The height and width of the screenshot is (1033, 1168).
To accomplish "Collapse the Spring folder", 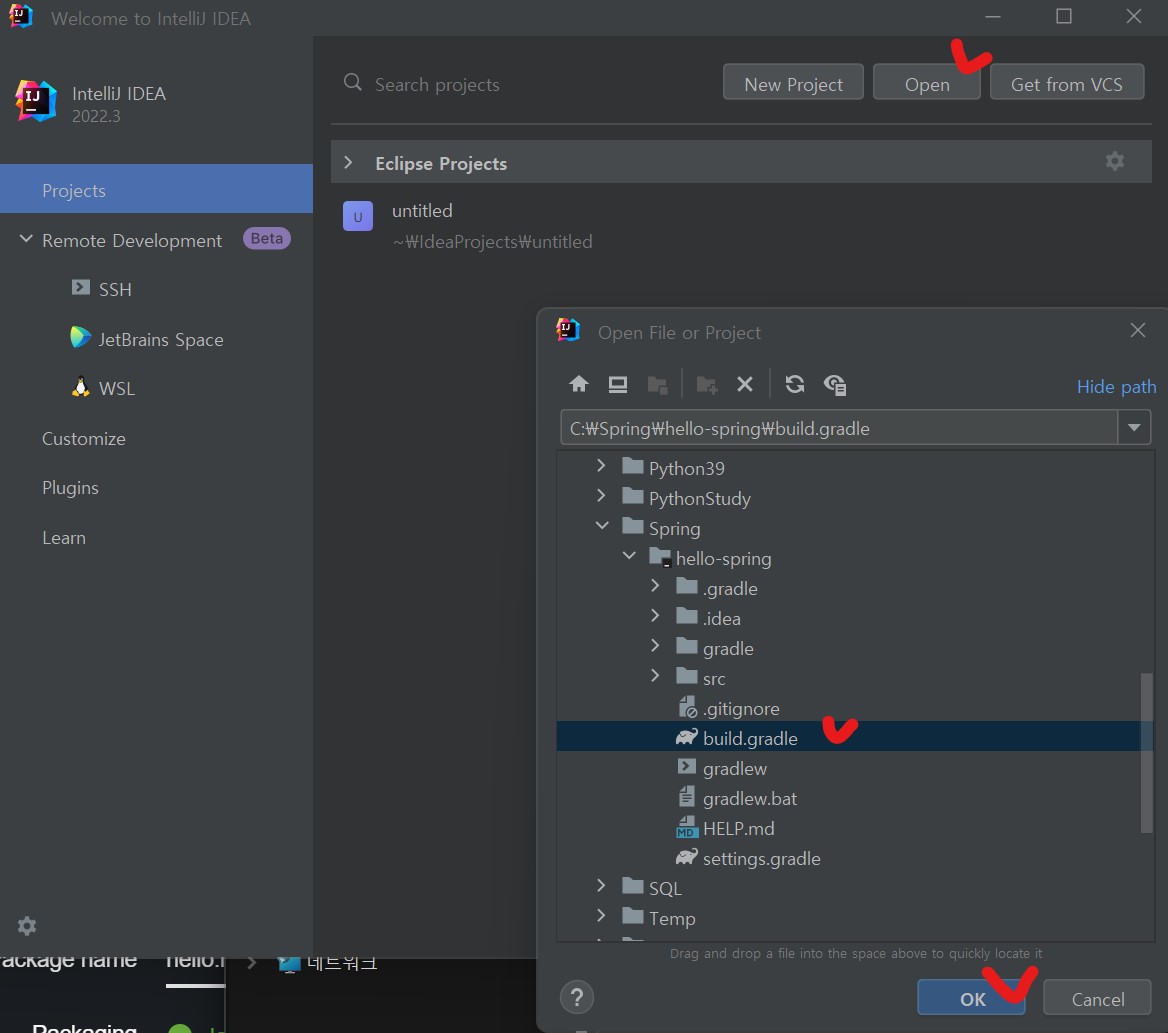I will click(x=602, y=526).
